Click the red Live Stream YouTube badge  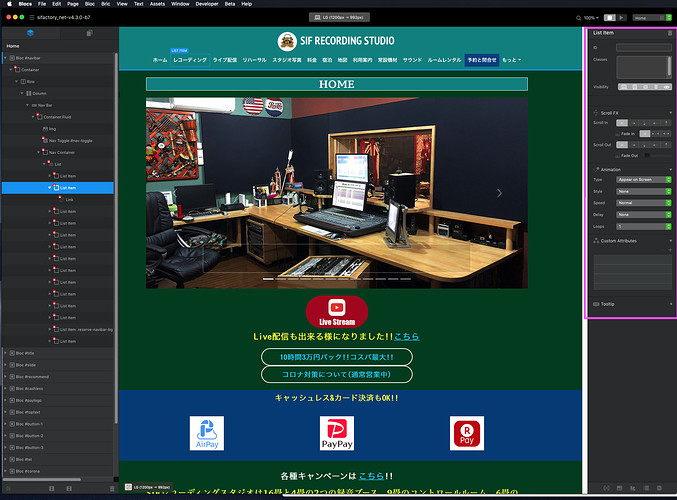[337, 312]
